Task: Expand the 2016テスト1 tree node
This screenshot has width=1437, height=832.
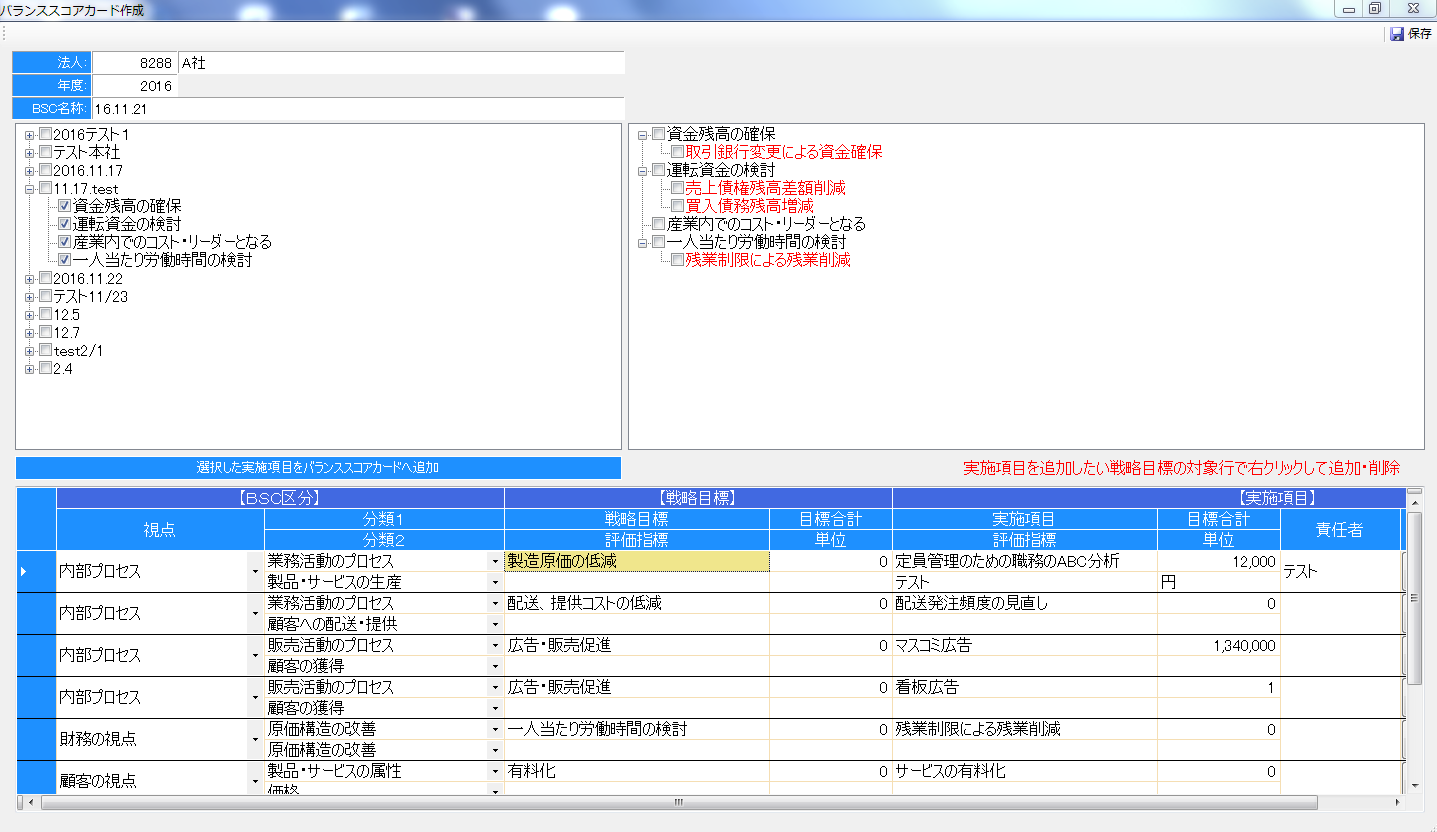Action: coord(30,135)
